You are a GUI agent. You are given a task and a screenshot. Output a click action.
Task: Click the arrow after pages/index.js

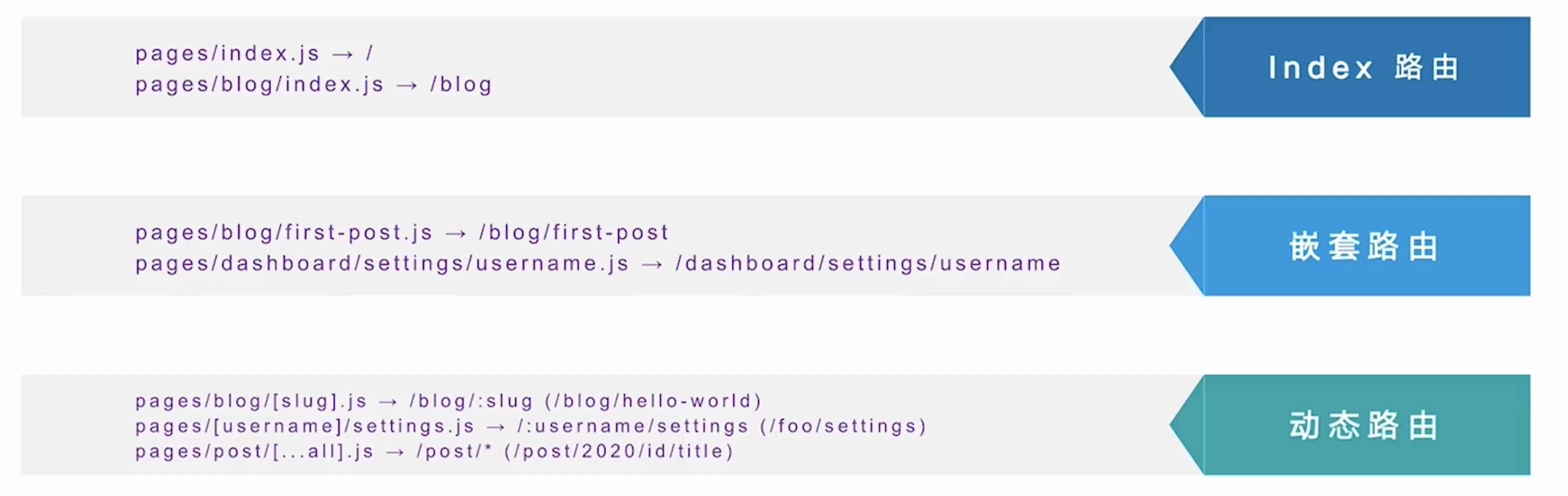343,55
